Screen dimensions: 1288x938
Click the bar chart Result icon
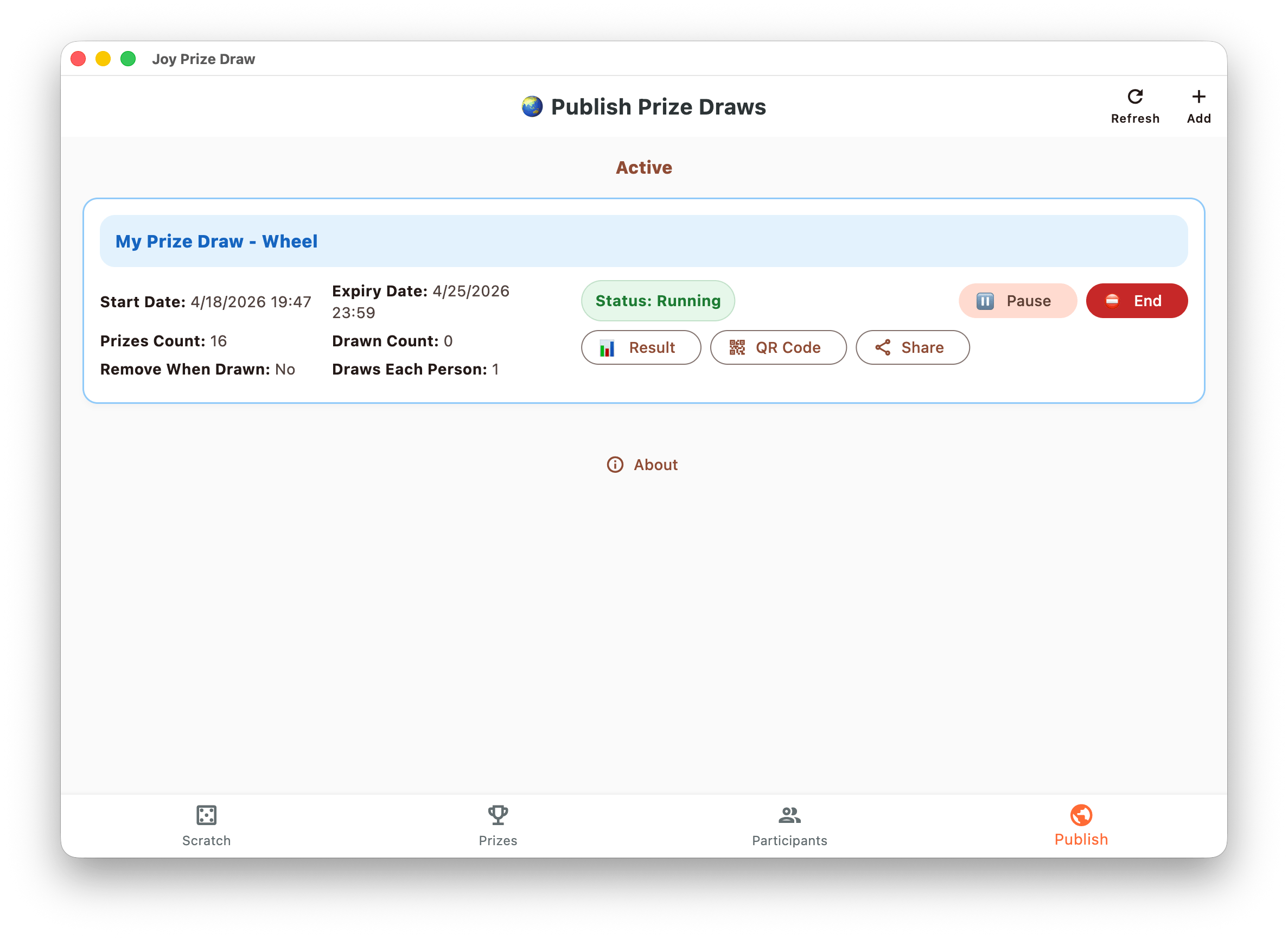point(607,348)
